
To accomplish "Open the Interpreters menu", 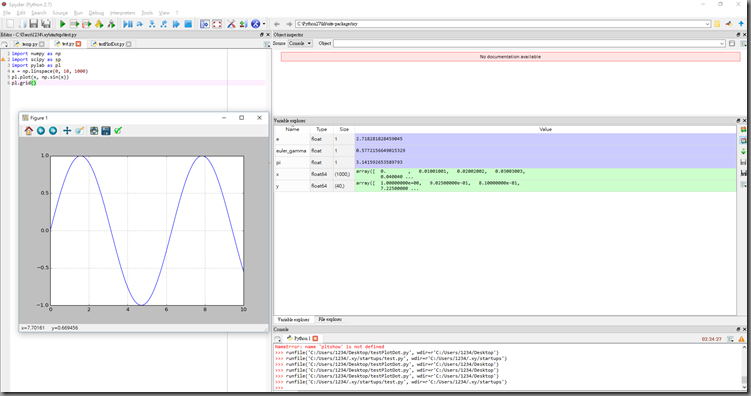I will 123,13.
